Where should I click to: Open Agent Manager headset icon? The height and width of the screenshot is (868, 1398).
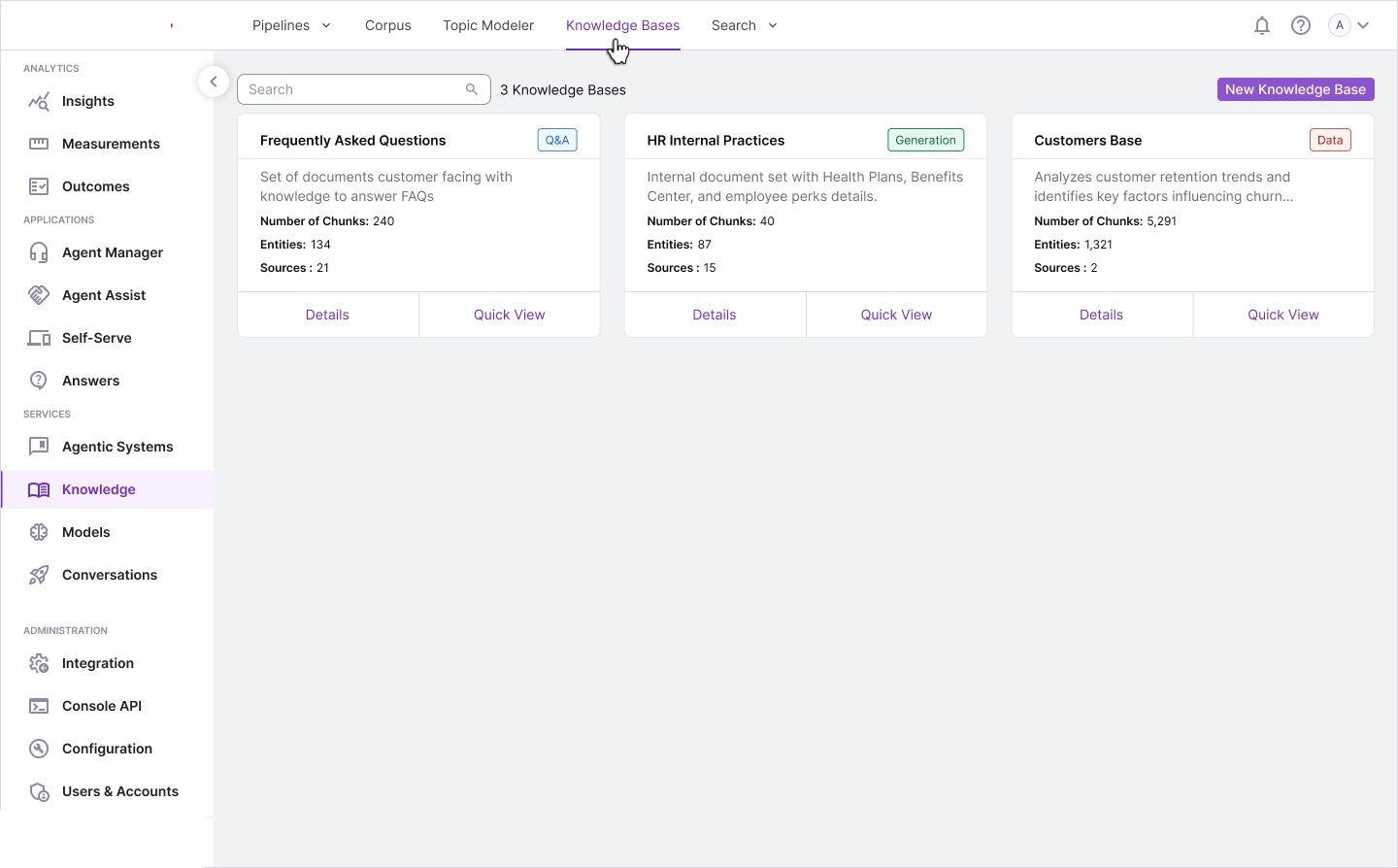pyautogui.click(x=39, y=253)
